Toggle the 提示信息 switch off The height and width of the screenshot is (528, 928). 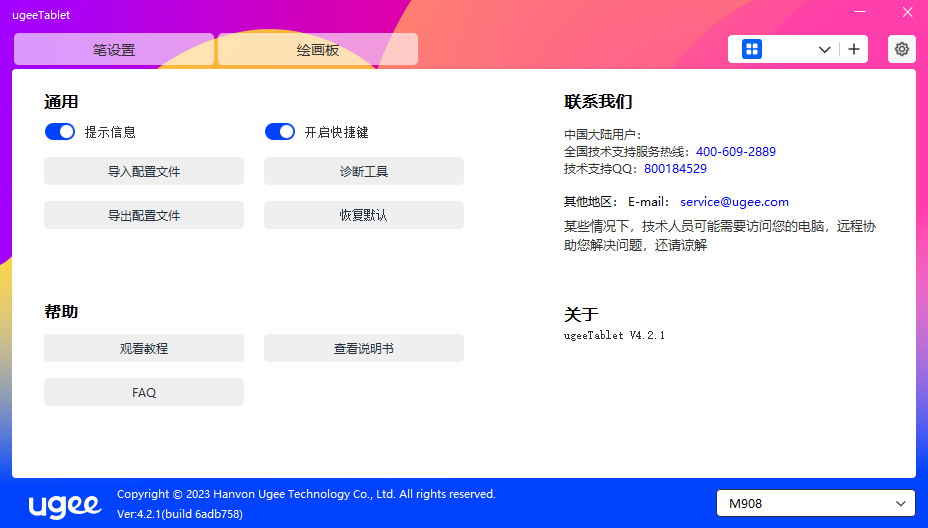point(60,131)
